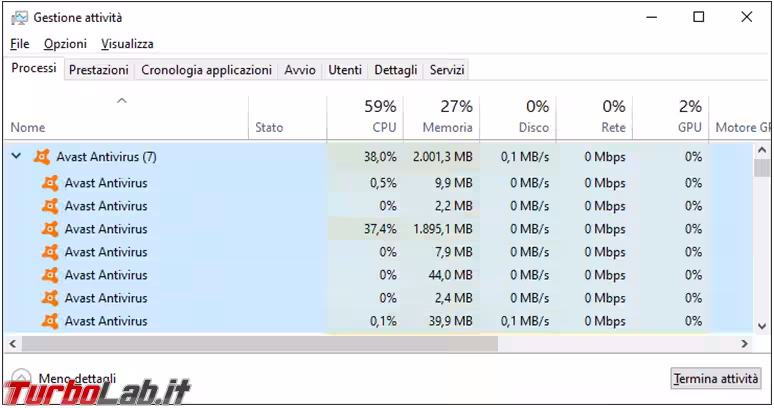Click Avast icon in the 44,0 MB row
The image size is (774, 408).
click(50, 275)
